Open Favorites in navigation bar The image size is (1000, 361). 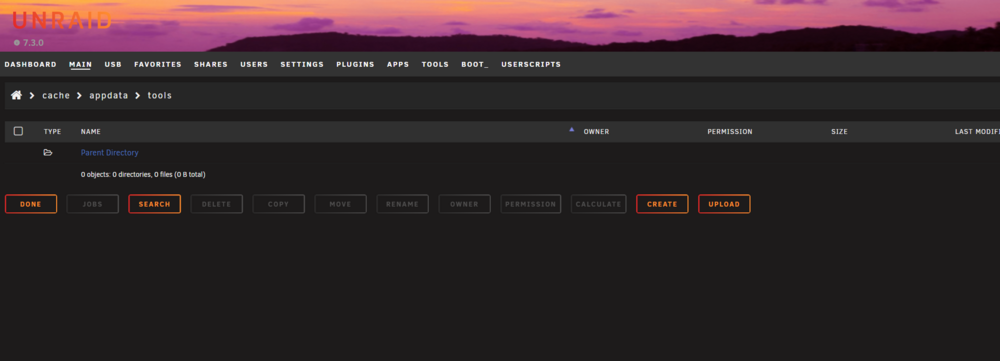158,64
